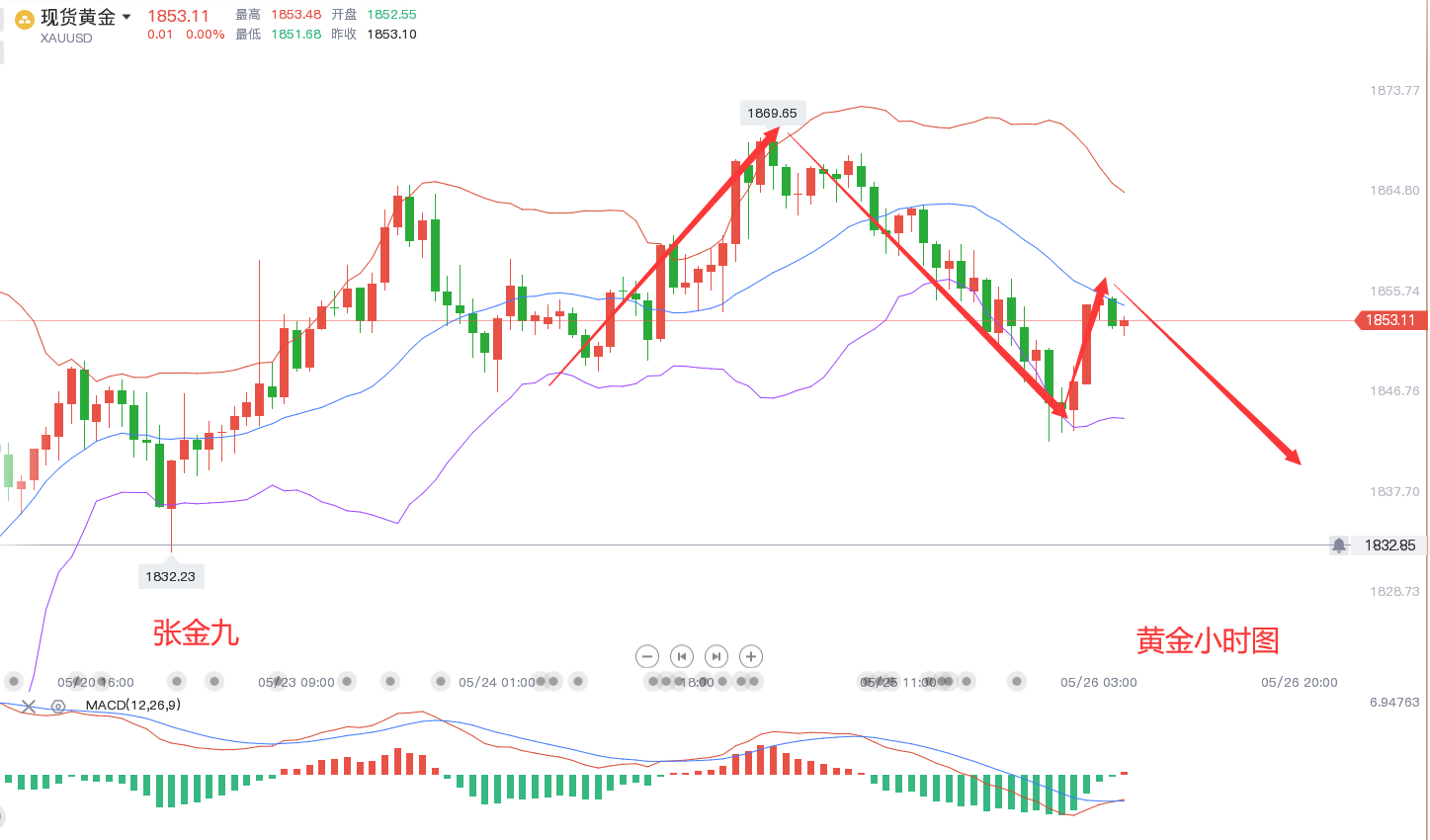Click the 1869.65 high price label
Screen dimensions: 1430x840
coord(772,113)
